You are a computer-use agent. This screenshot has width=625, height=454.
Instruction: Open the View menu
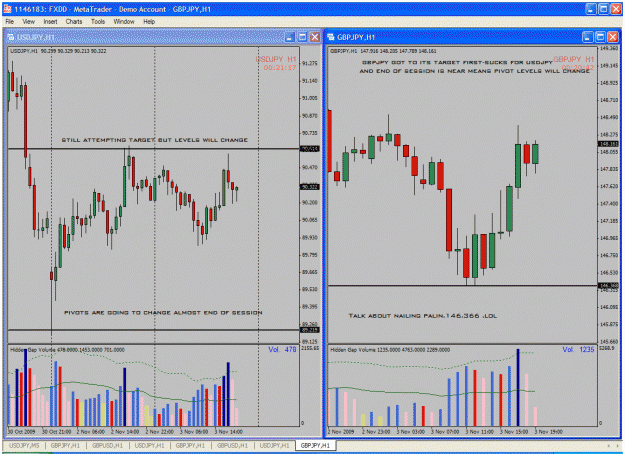click(x=28, y=22)
